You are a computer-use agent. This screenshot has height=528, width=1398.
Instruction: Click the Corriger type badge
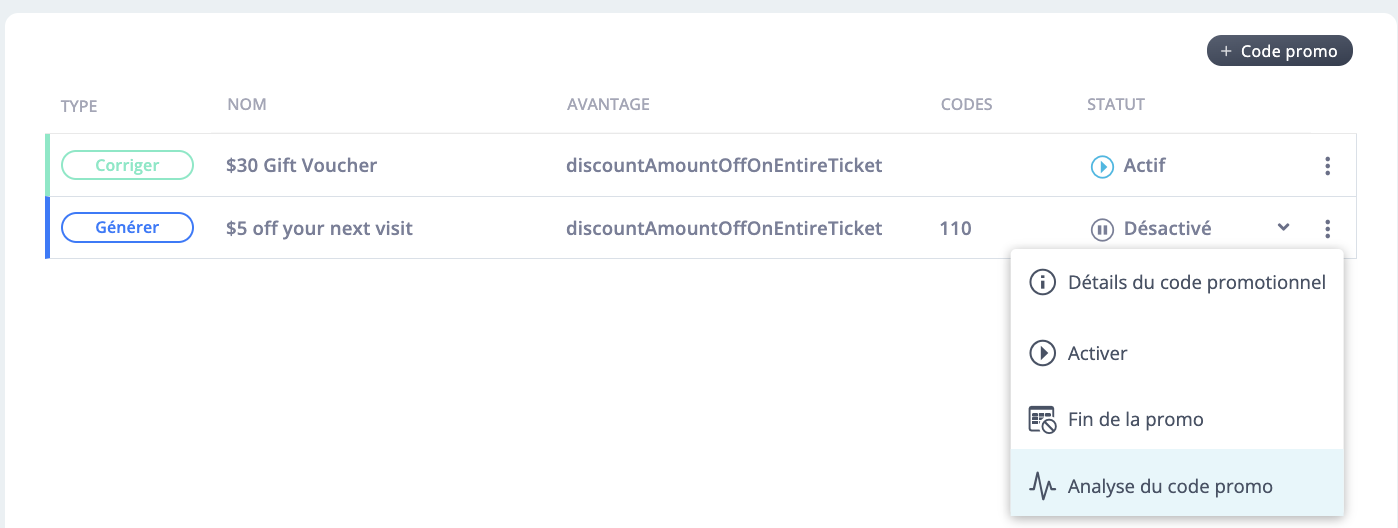coord(127,166)
